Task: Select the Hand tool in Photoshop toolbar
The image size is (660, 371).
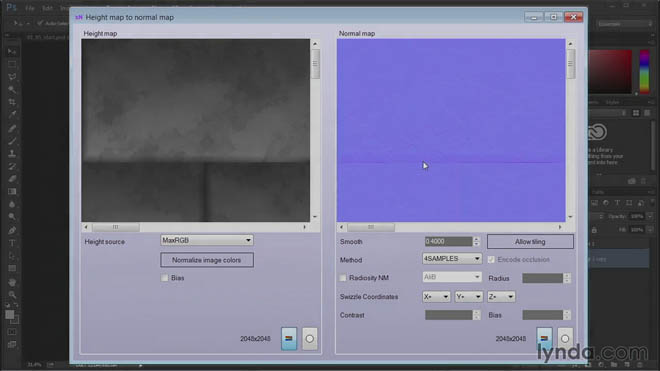Action: pos(12,282)
